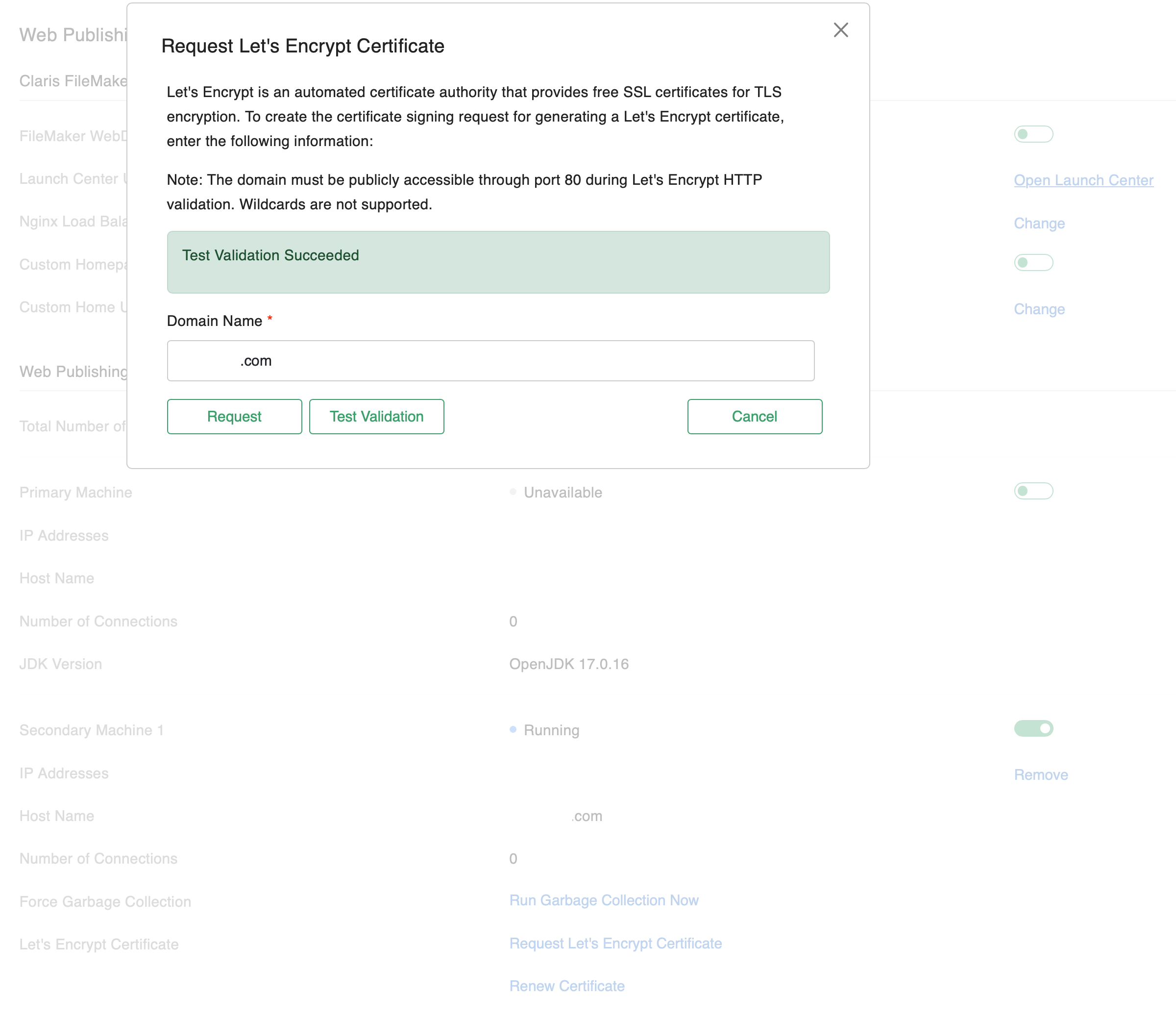Click the Test Validation button

377,416
